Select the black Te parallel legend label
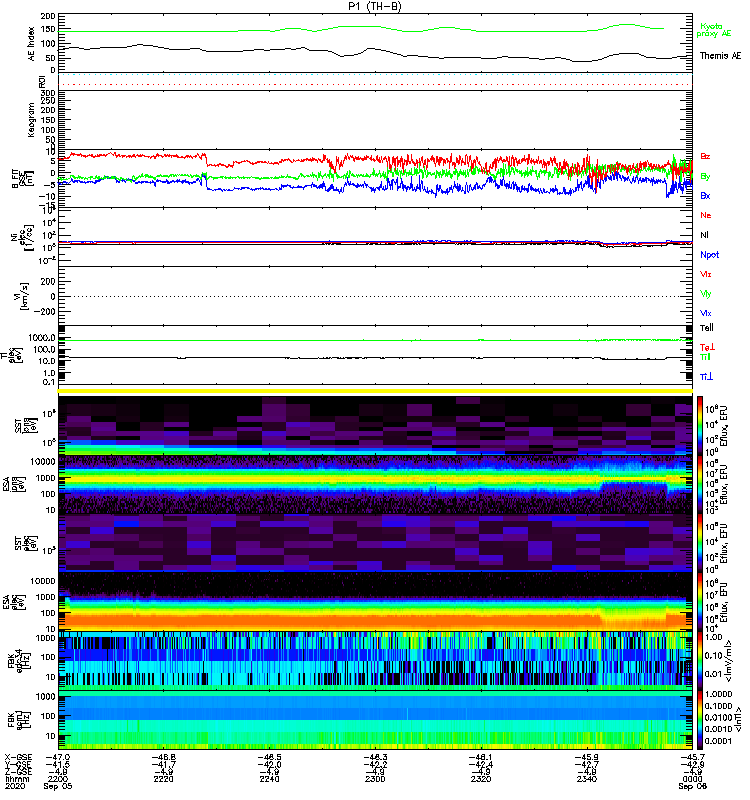The height and width of the screenshot is (800, 750). click(707, 328)
